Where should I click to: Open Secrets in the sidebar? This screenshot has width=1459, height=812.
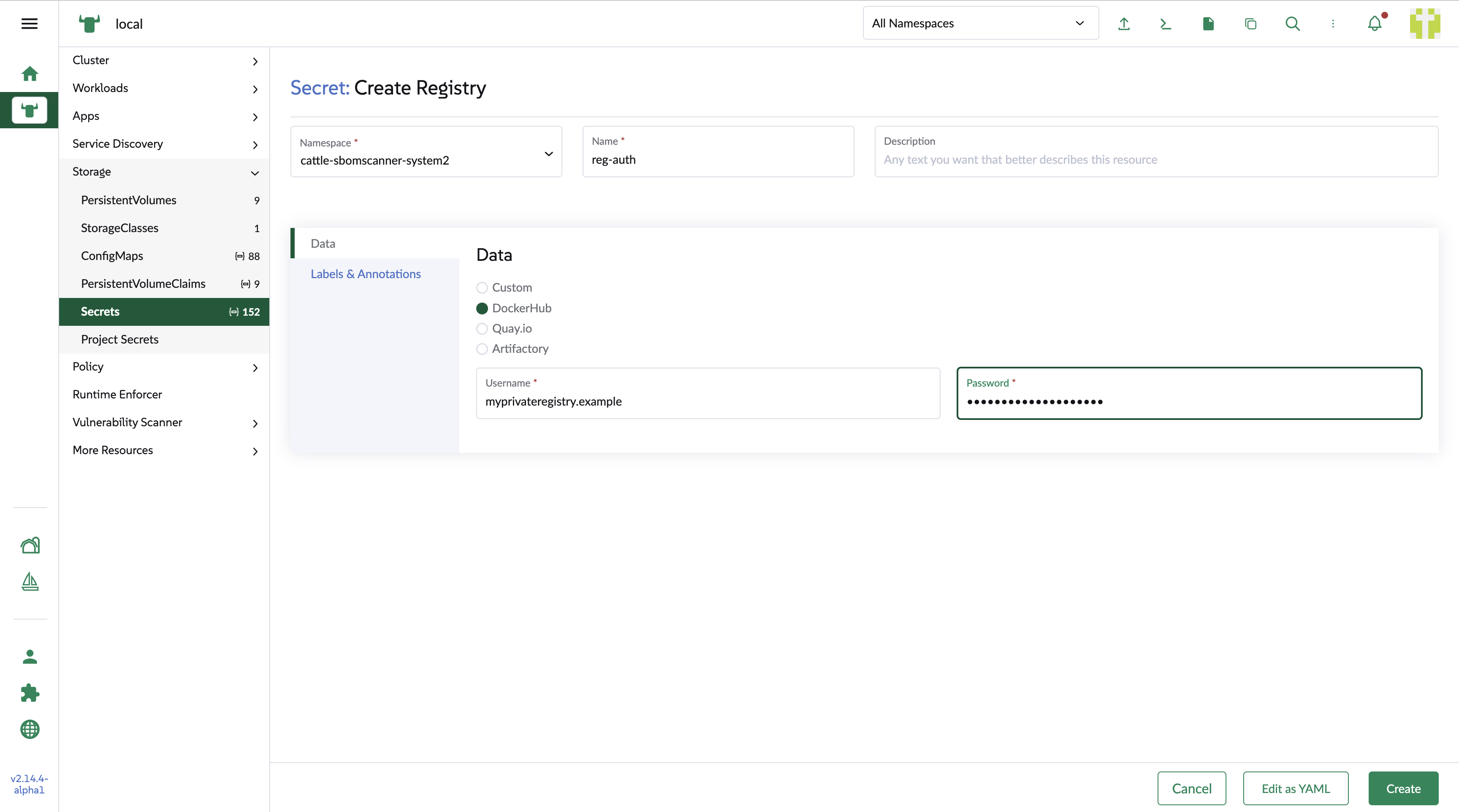[164, 311]
